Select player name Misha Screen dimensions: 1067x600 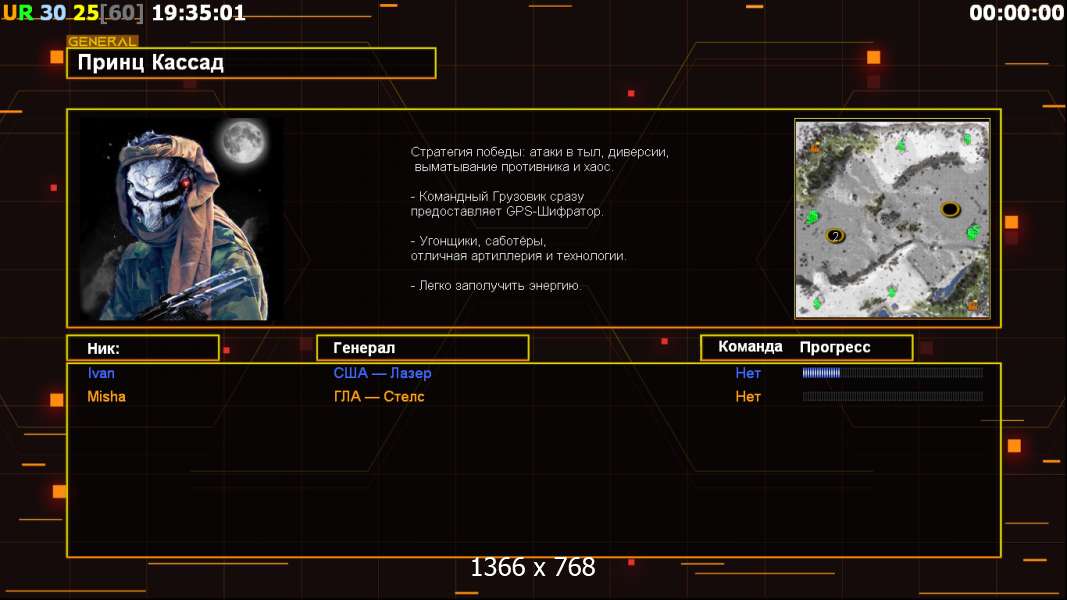tap(106, 397)
